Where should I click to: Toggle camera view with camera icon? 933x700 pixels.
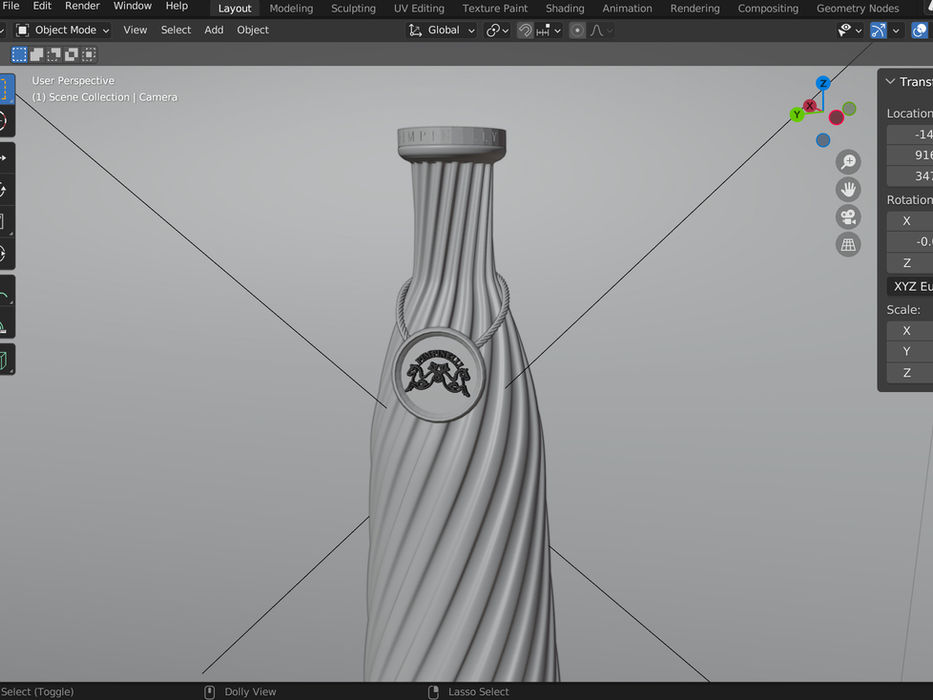pyautogui.click(x=848, y=217)
